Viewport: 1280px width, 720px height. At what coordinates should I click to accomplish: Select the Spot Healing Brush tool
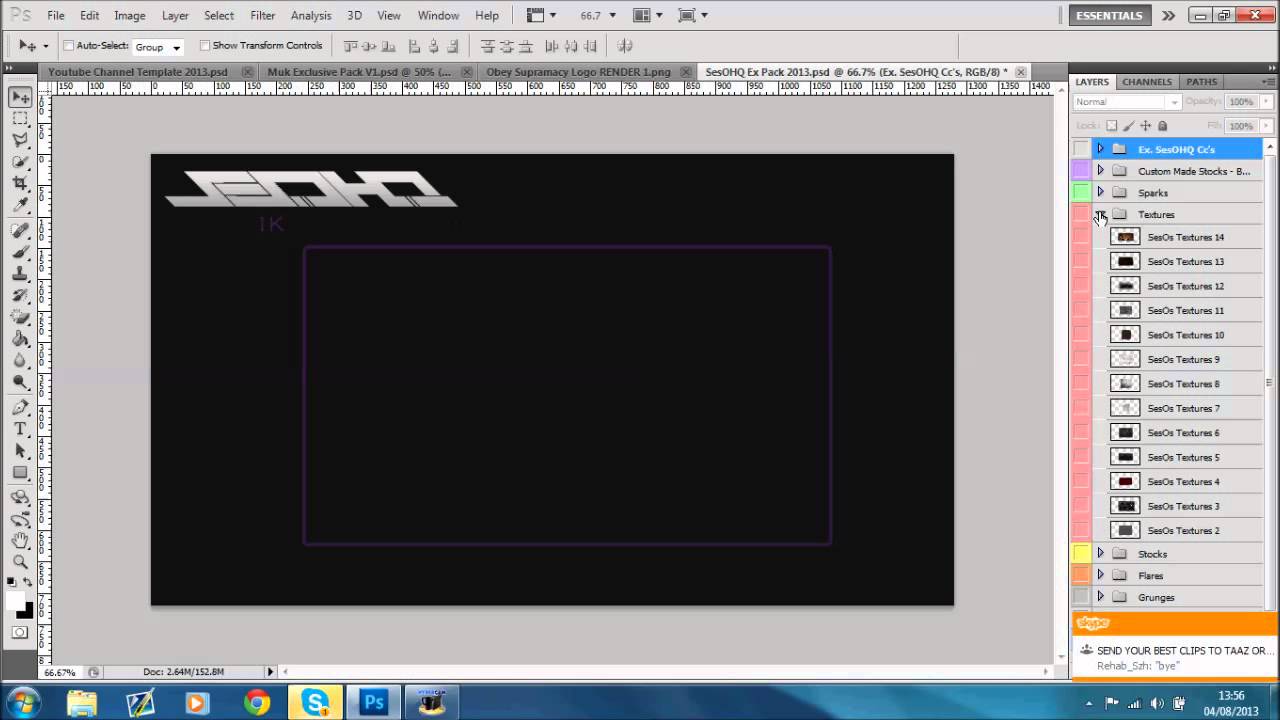click(20, 231)
